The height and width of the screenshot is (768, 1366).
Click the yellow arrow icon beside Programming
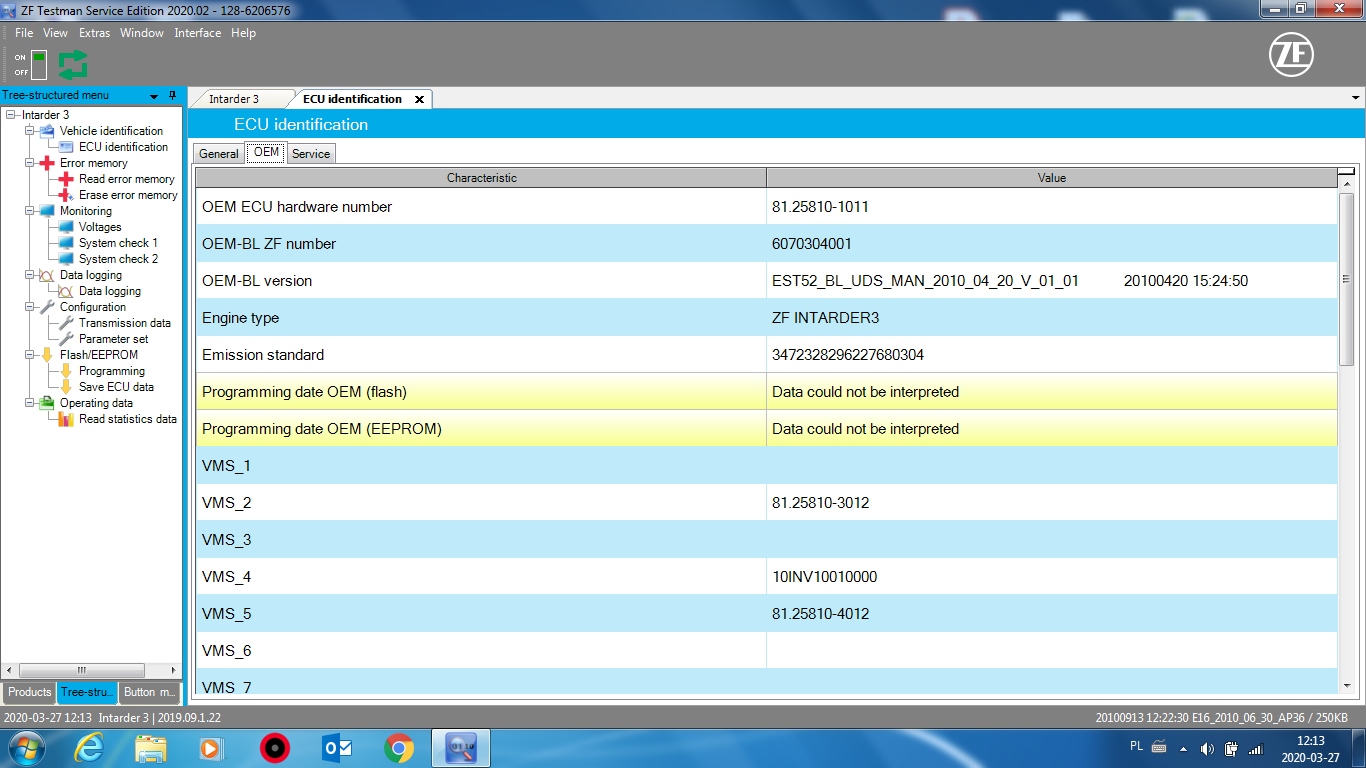(66, 371)
